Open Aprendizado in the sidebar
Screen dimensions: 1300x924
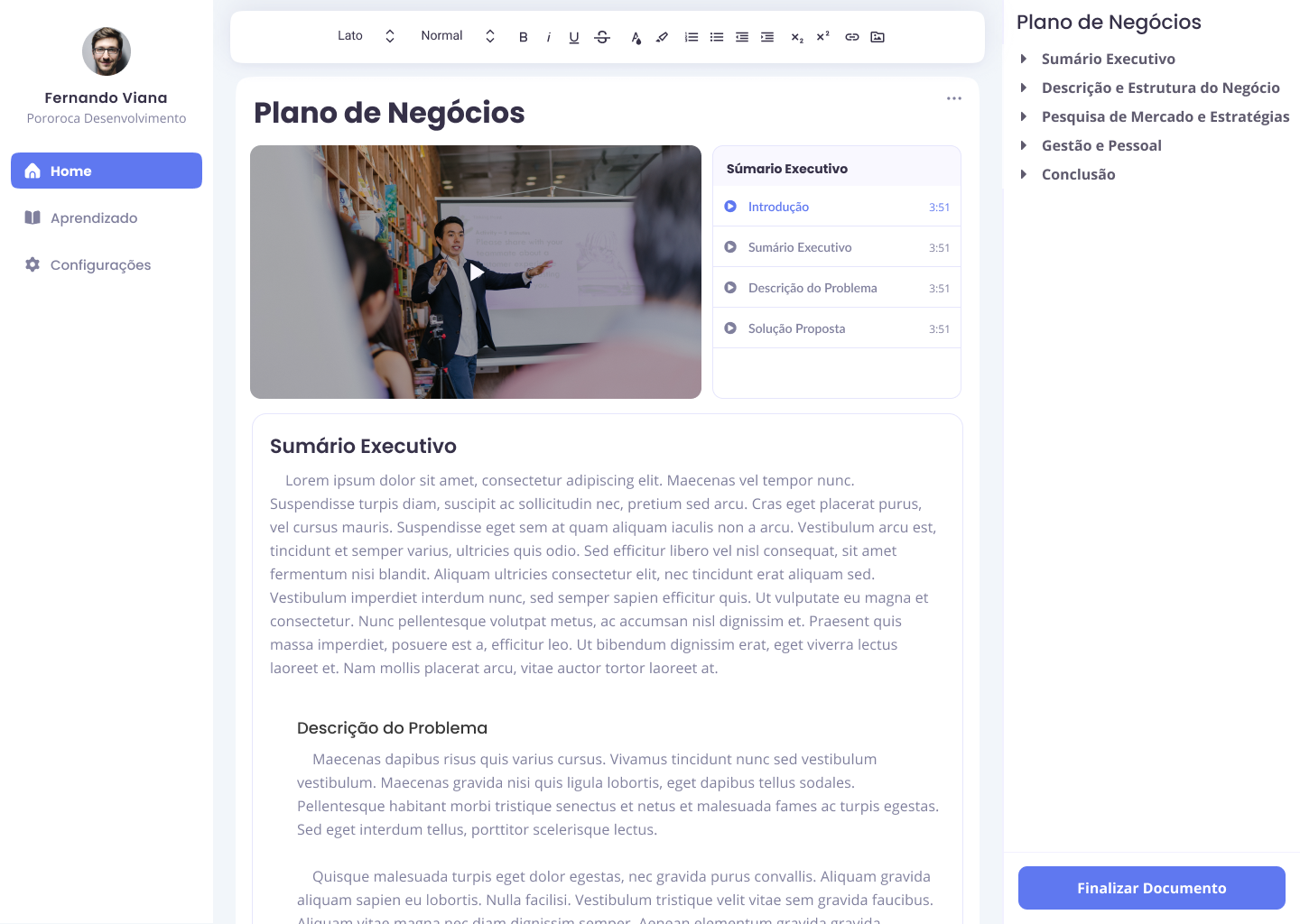[x=107, y=217]
